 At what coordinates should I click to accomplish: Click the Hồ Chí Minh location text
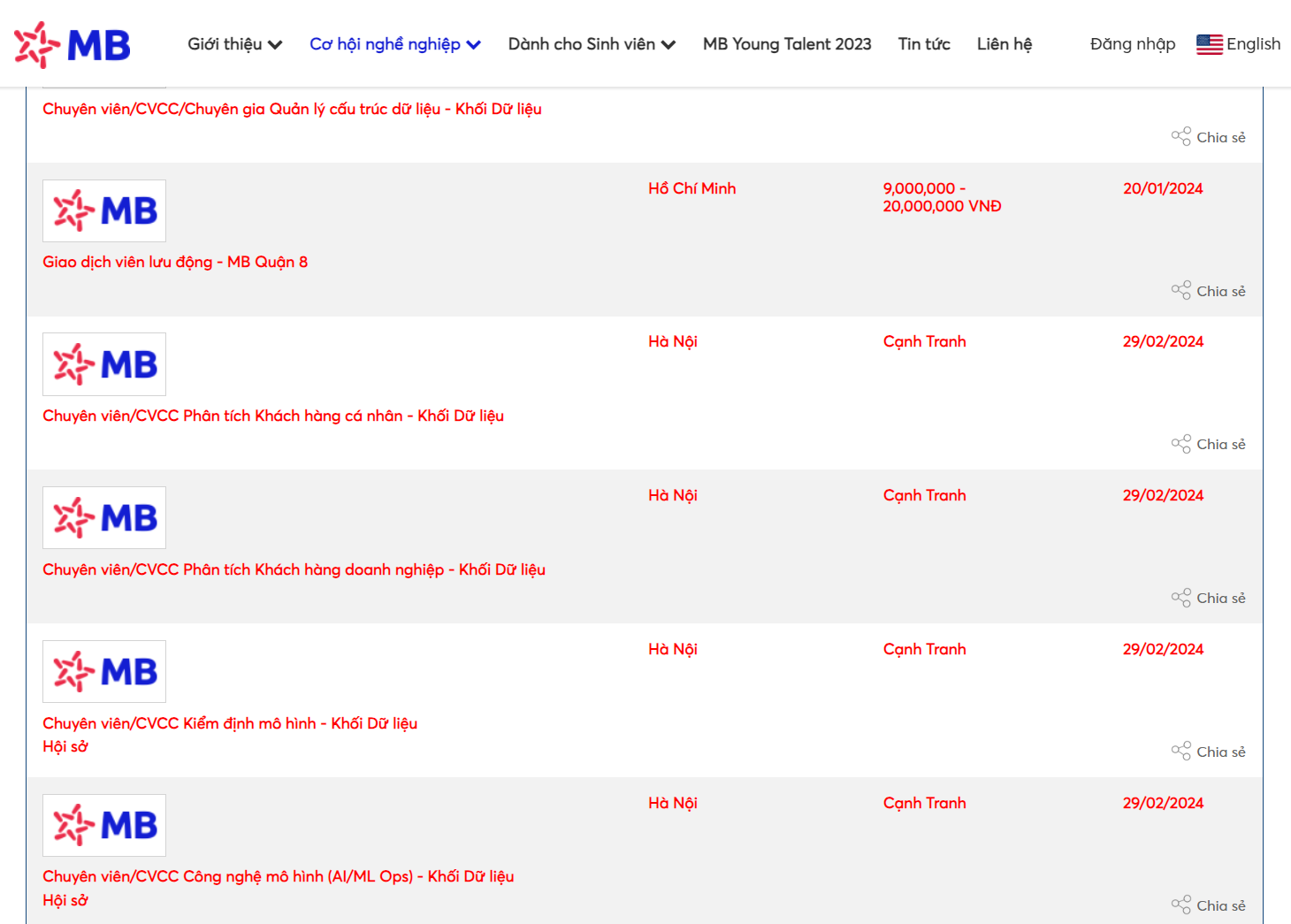(x=691, y=188)
